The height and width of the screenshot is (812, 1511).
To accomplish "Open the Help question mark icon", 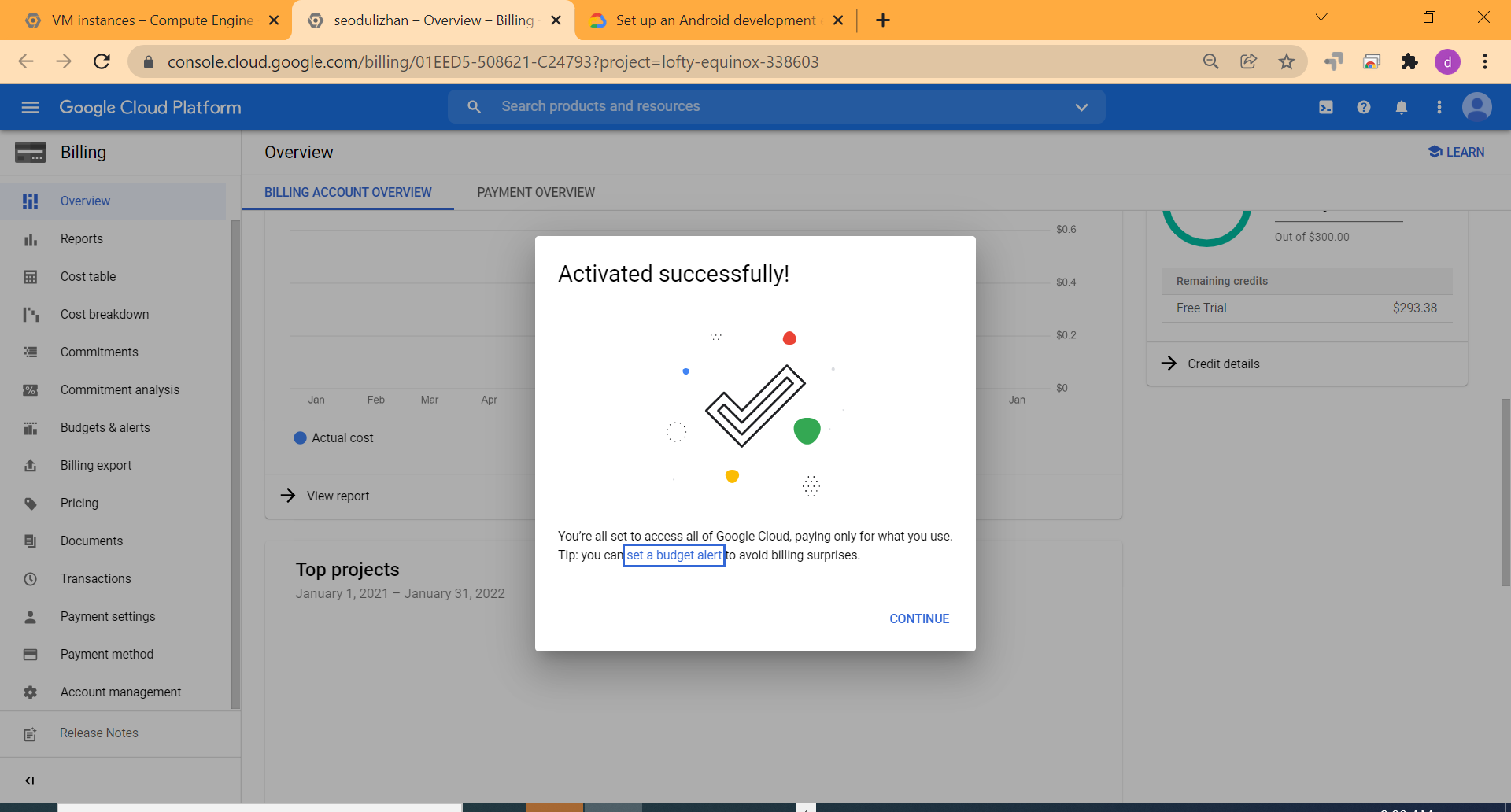I will (1364, 107).
